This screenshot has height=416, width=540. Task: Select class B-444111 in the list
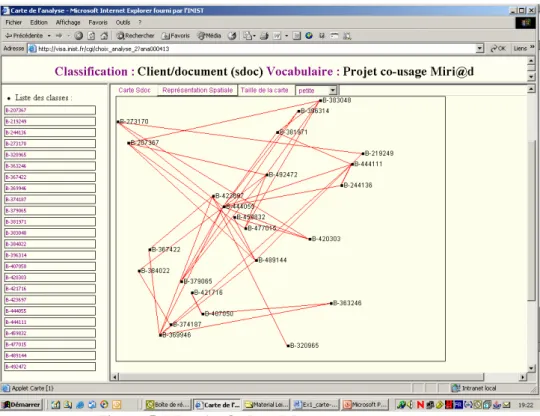point(50,322)
